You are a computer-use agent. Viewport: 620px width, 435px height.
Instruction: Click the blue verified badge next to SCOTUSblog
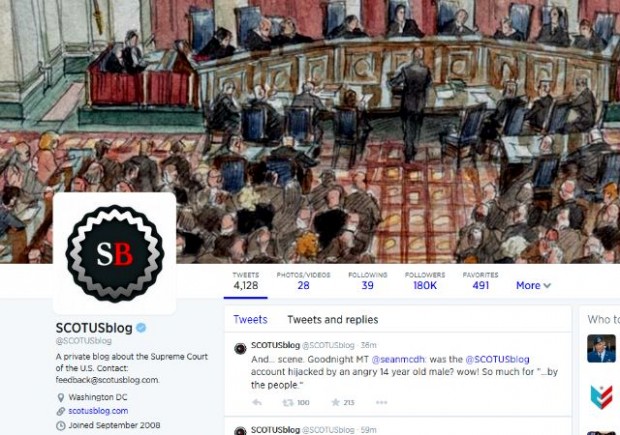141,328
